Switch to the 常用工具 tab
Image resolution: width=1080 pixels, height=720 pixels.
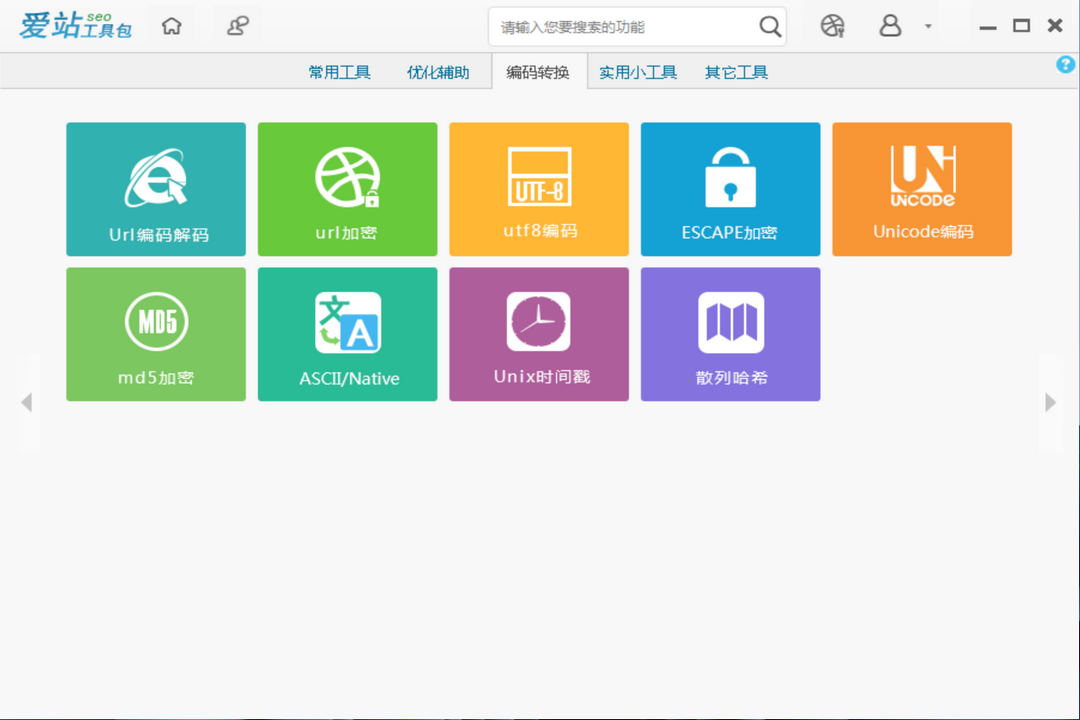339,71
